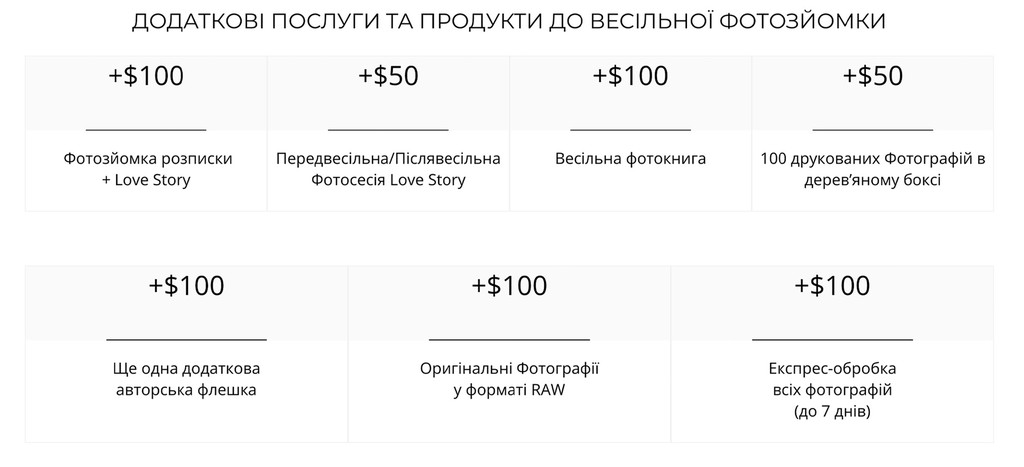Select the Експрес-обробка всіх фотографій text
Image resolution: width=1024 pixels, height=467 pixels.
click(832, 379)
